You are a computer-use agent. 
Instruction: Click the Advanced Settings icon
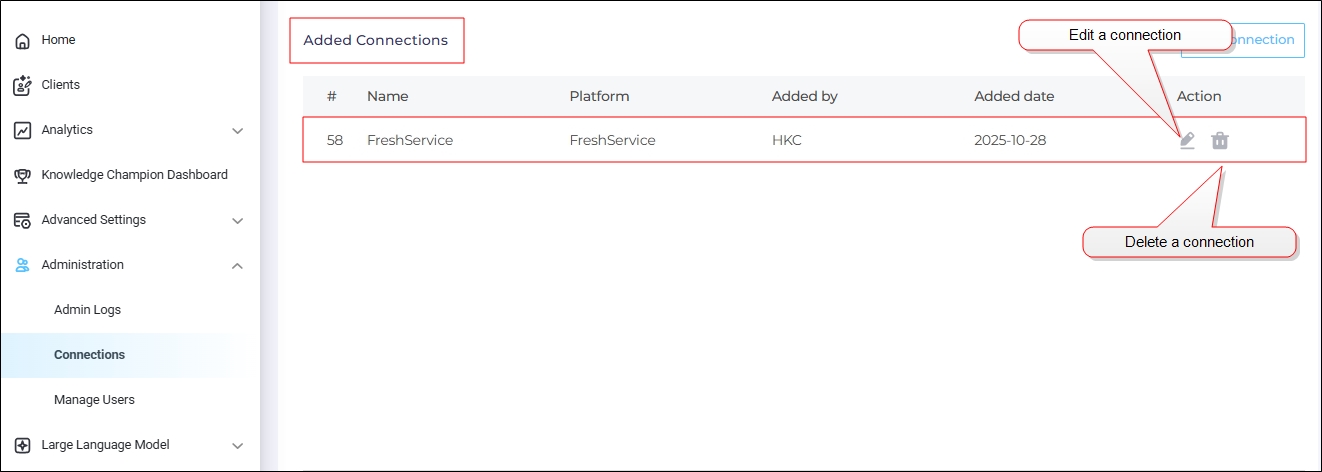click(22, 220)
